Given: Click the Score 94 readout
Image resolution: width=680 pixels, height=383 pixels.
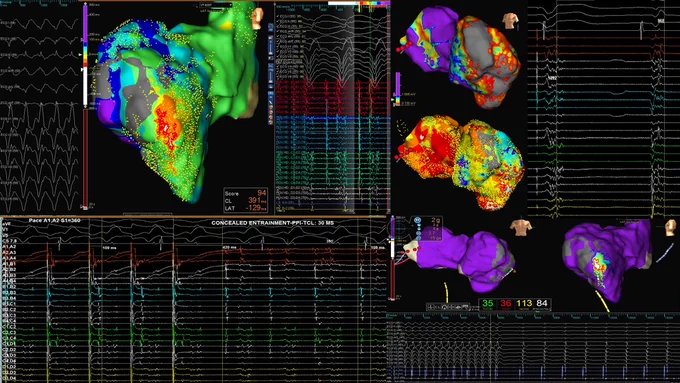Looking at the screenshot, I should click(245, 193).
